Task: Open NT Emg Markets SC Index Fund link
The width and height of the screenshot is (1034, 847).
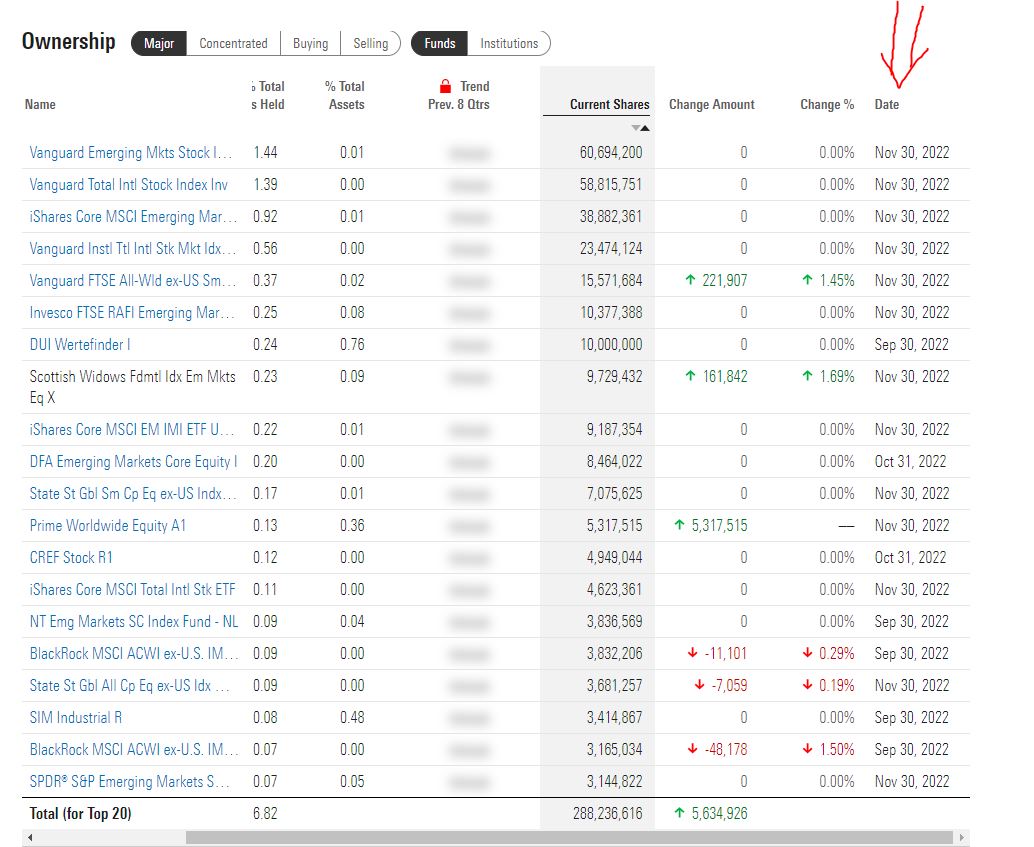Action: (134, 622)
